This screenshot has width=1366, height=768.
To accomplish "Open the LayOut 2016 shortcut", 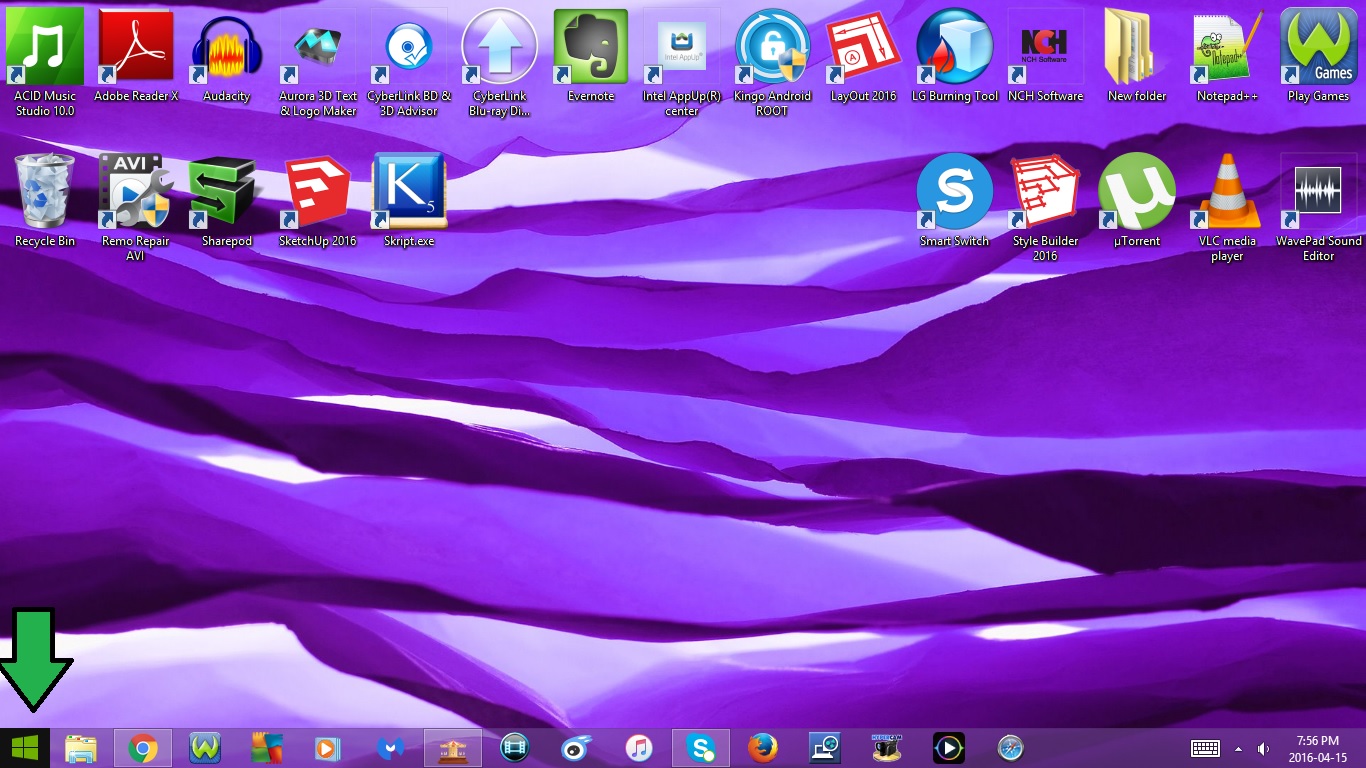I will pos(864,56).
